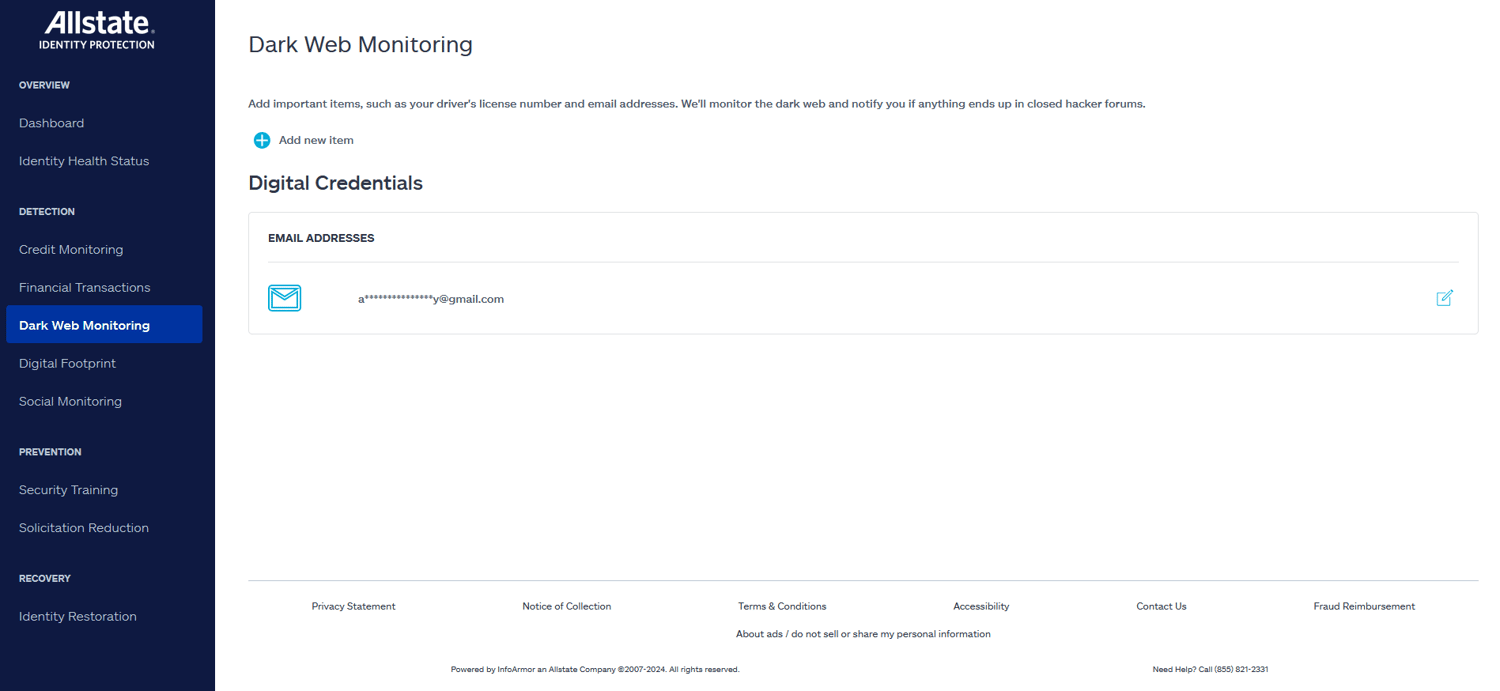The height and width of the screenshot is (691, 1500).
Task: Click the plus icon for Add new item
Action: click(261, 140)
